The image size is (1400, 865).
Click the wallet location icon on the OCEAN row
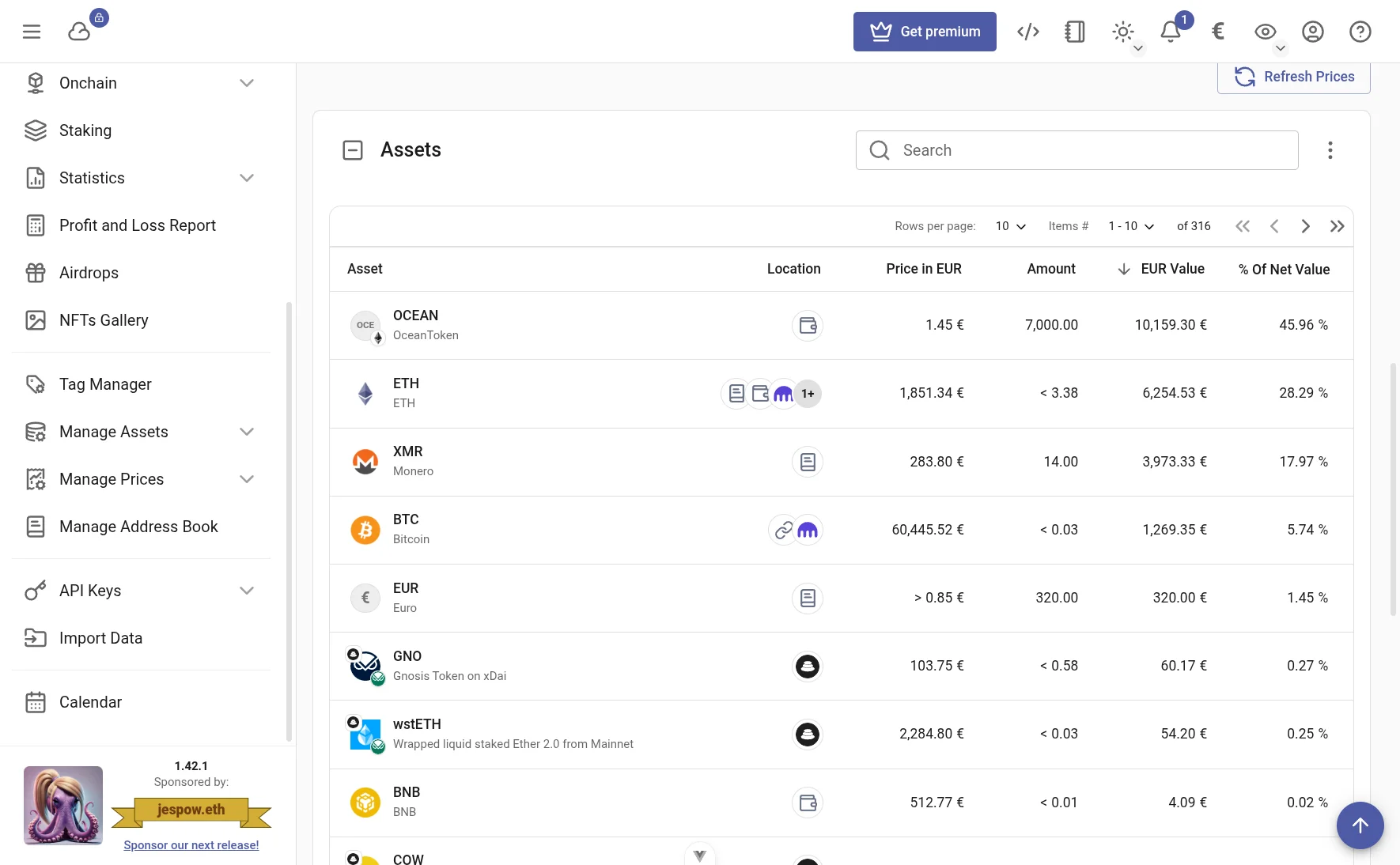[x=808, y=325]
